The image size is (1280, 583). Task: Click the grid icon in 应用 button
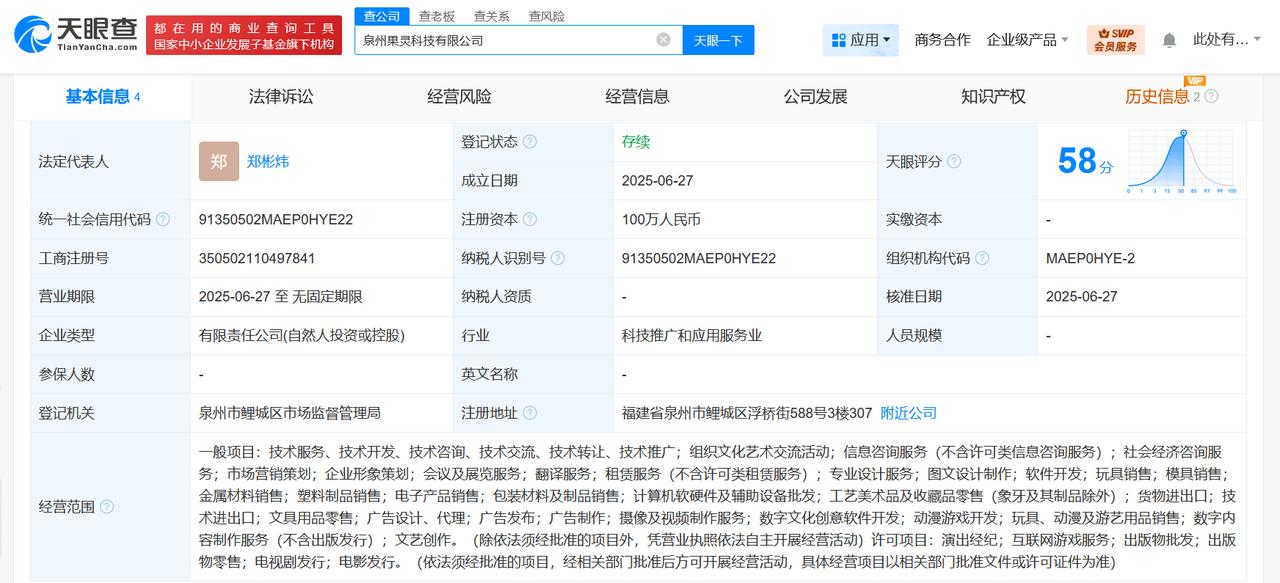(838, 40)
